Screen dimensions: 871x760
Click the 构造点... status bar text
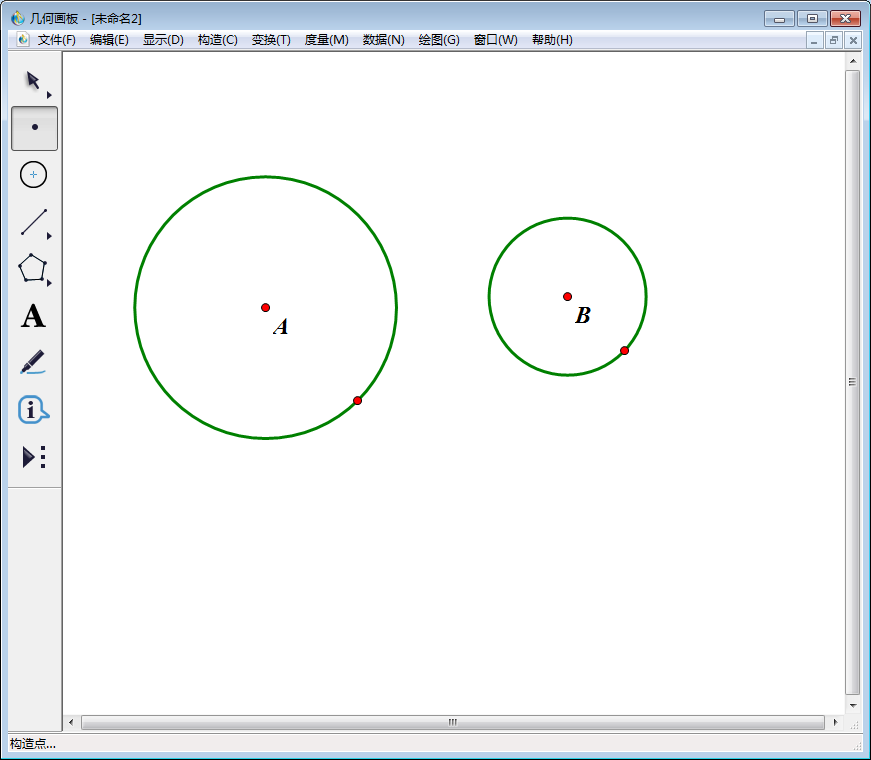(33, 744)
